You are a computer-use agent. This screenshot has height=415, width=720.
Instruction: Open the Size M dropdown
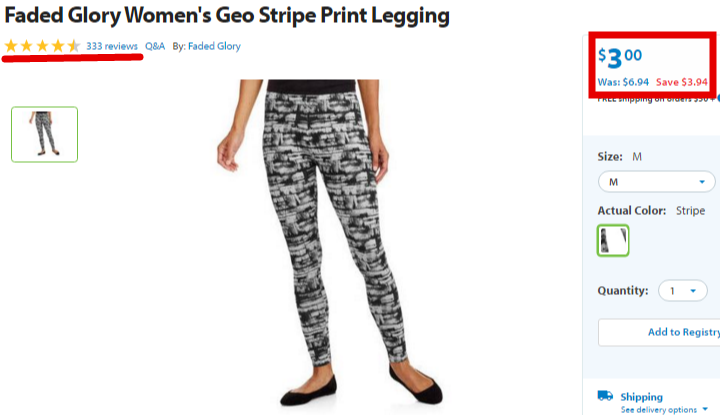(657, 182)
